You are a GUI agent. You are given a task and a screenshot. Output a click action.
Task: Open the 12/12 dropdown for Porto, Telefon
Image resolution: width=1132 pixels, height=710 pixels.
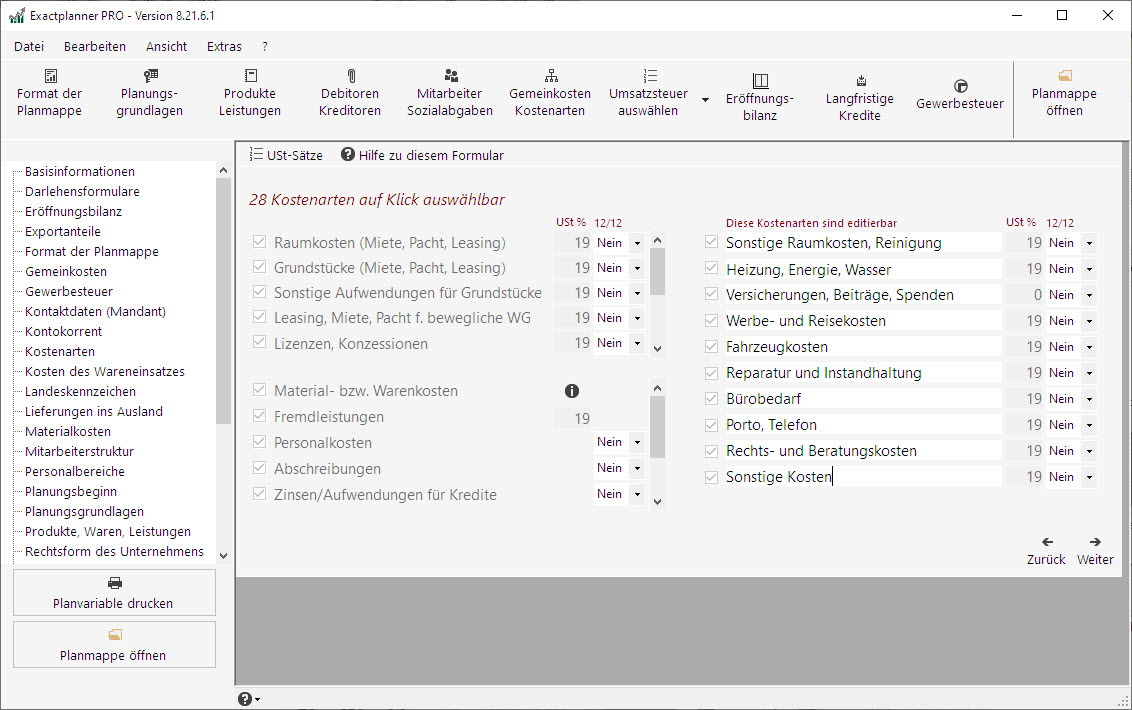(x=1088, y=425)
